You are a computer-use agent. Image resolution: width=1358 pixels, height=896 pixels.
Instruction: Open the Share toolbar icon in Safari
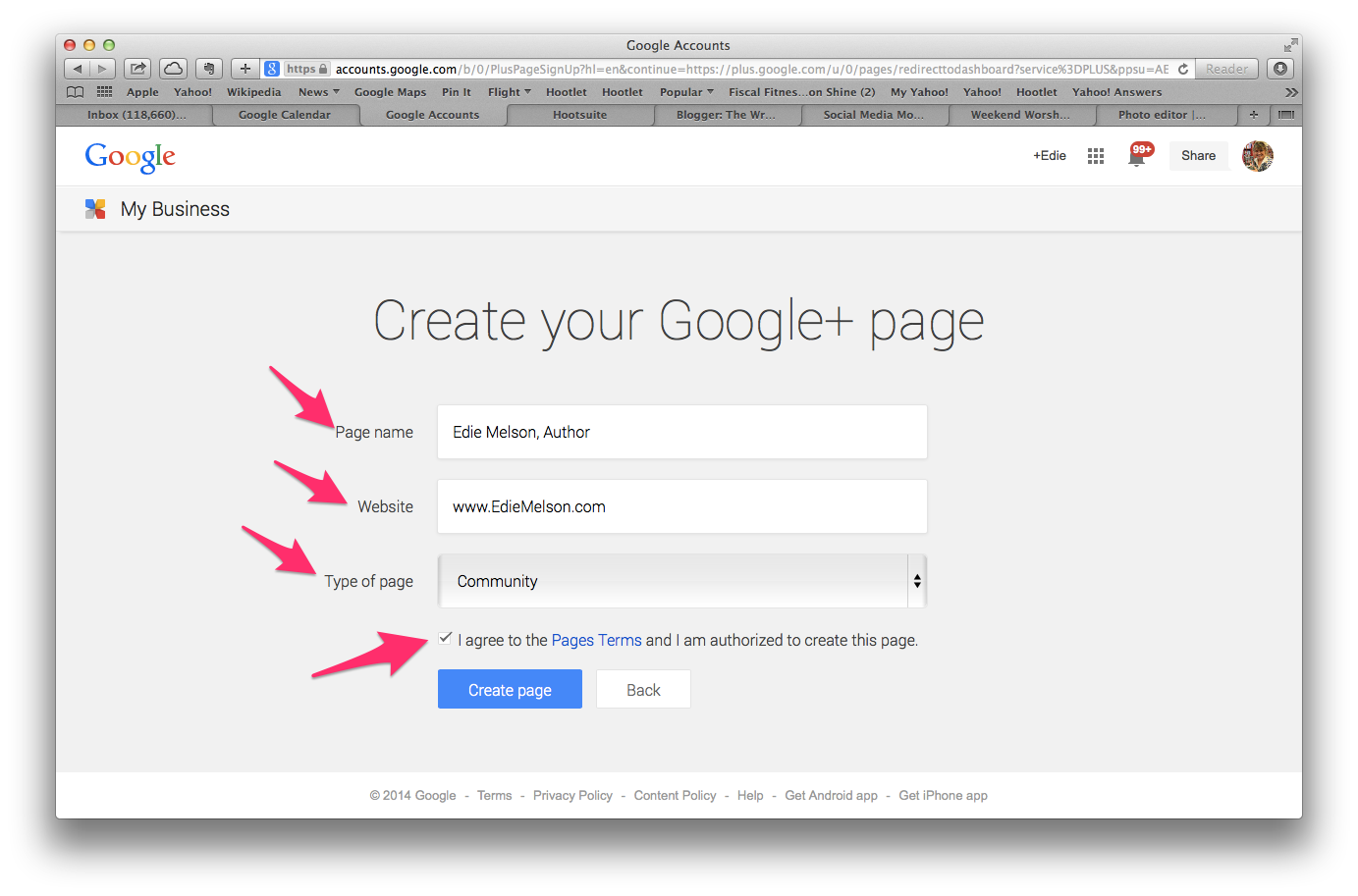(x=137, y=69)
